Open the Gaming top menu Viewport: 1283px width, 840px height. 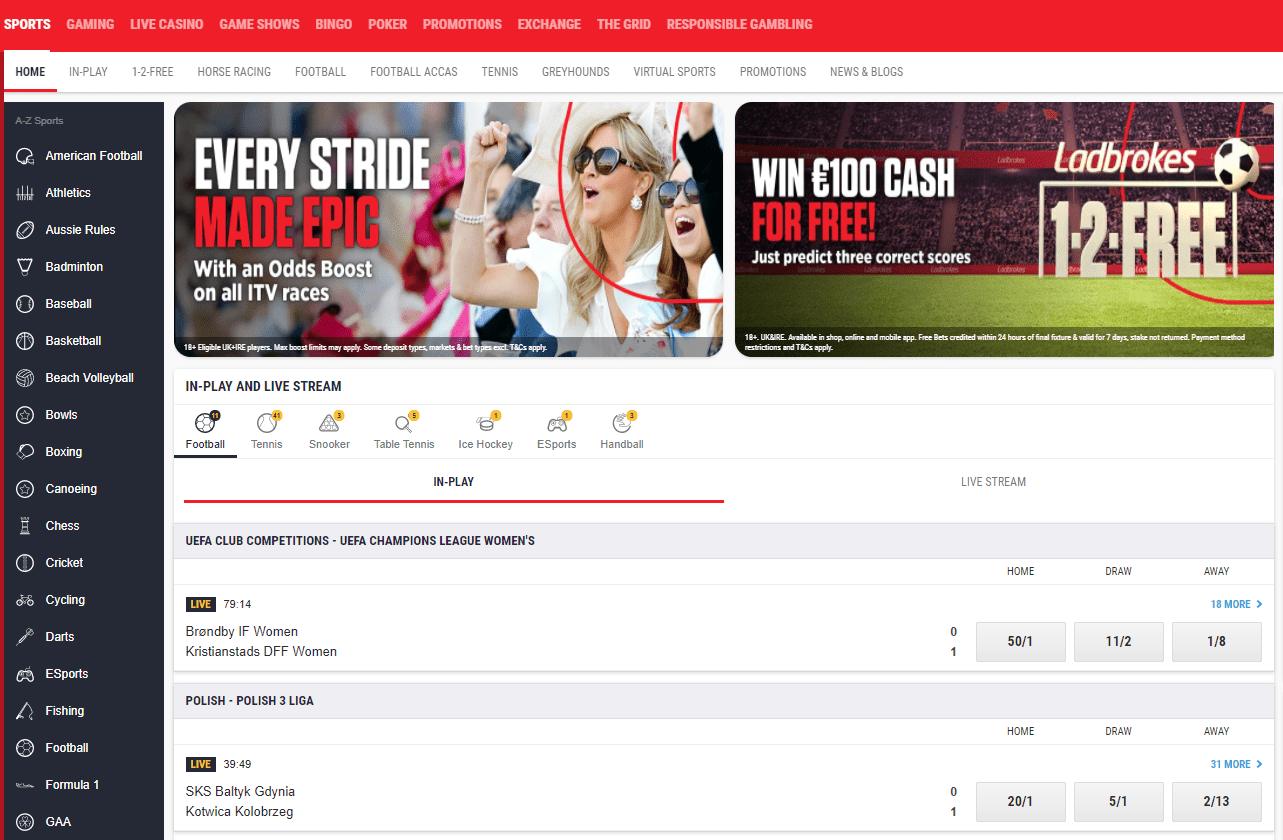point(90,24)
